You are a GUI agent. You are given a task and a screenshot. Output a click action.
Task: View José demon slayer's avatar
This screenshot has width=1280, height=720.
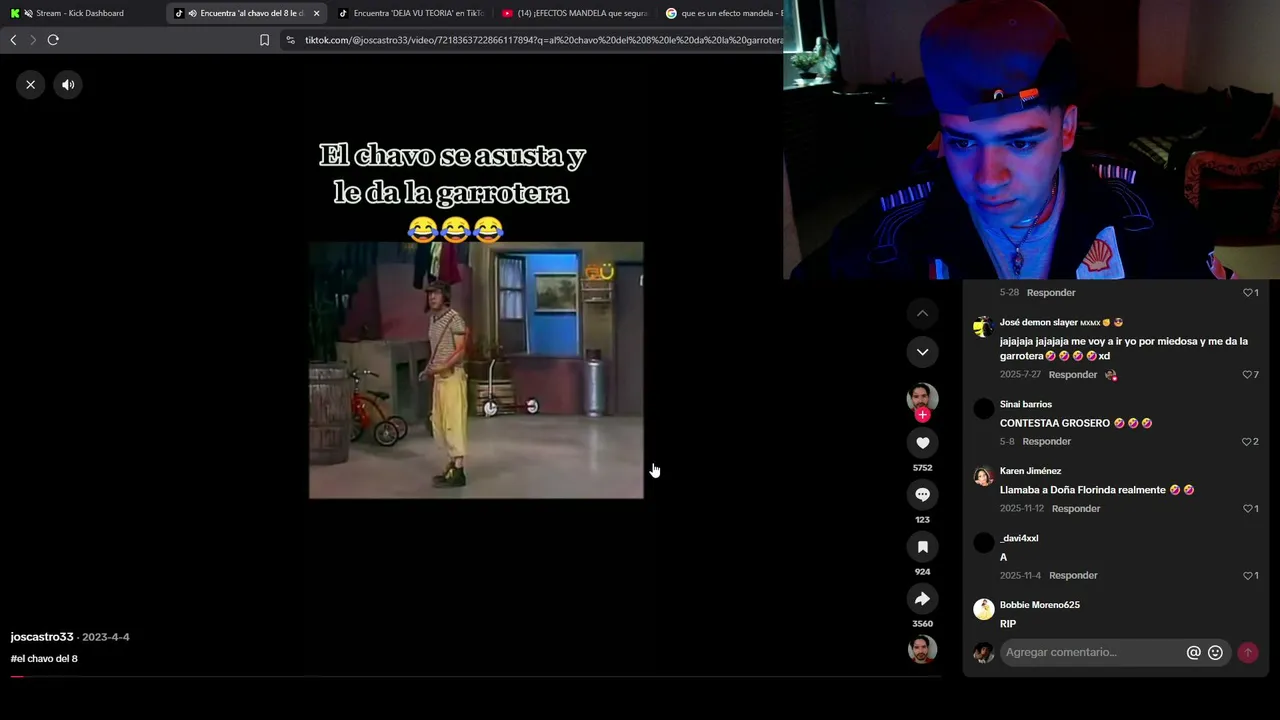(984, 326)
